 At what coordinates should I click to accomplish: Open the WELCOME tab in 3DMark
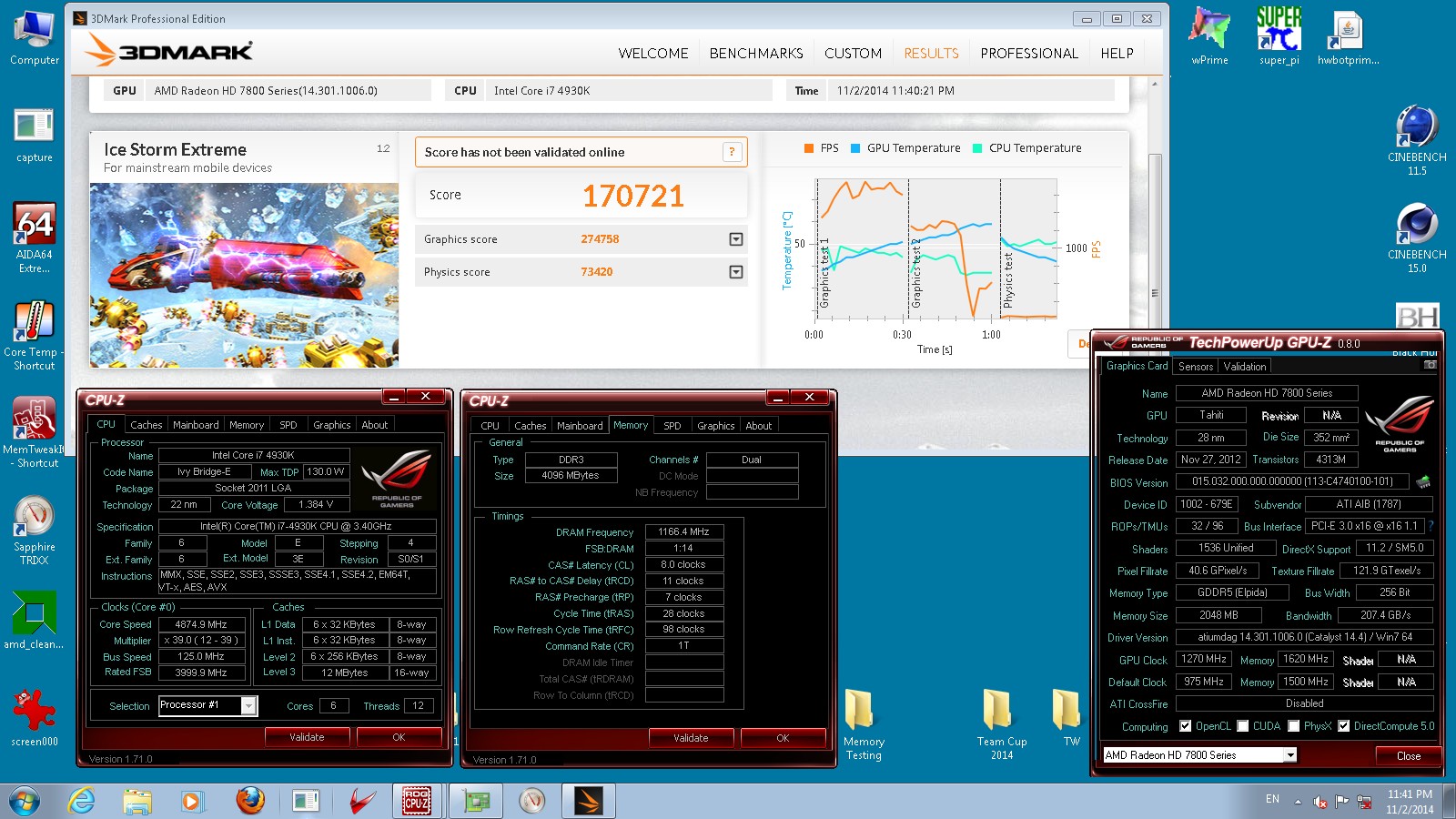coord(653,54)
